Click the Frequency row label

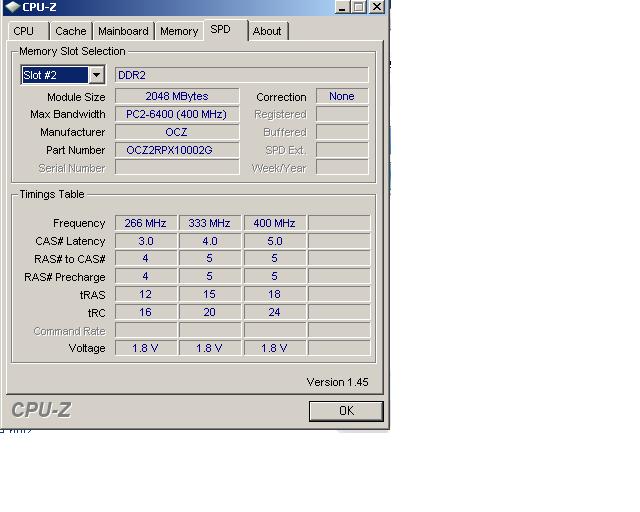click(79, 223)
